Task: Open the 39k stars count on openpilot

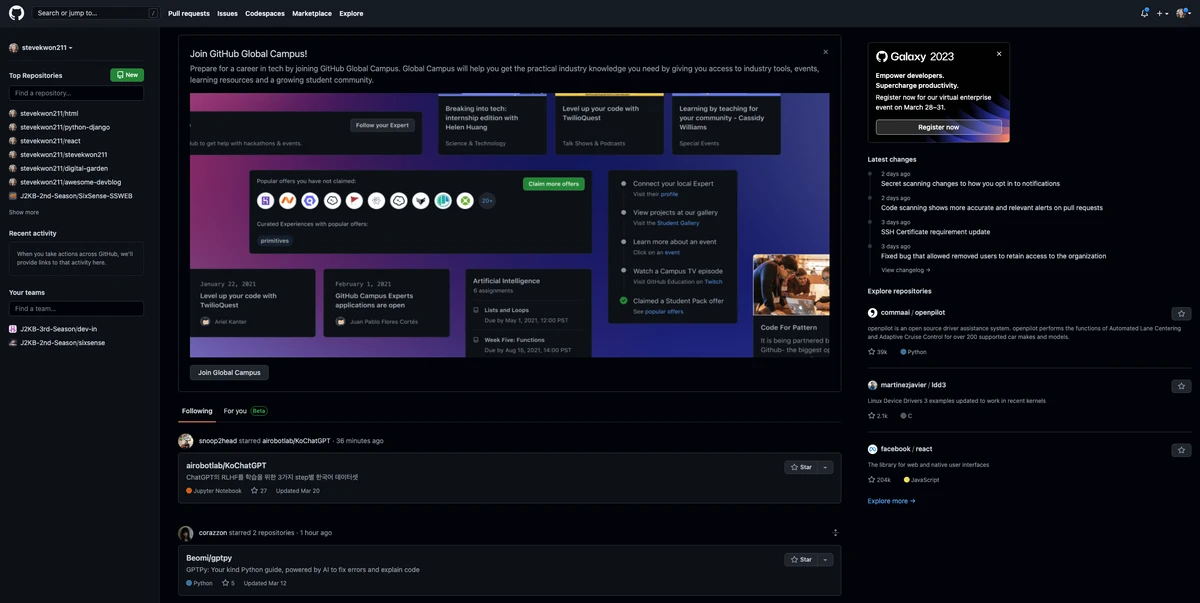Action: pos(878,352)
